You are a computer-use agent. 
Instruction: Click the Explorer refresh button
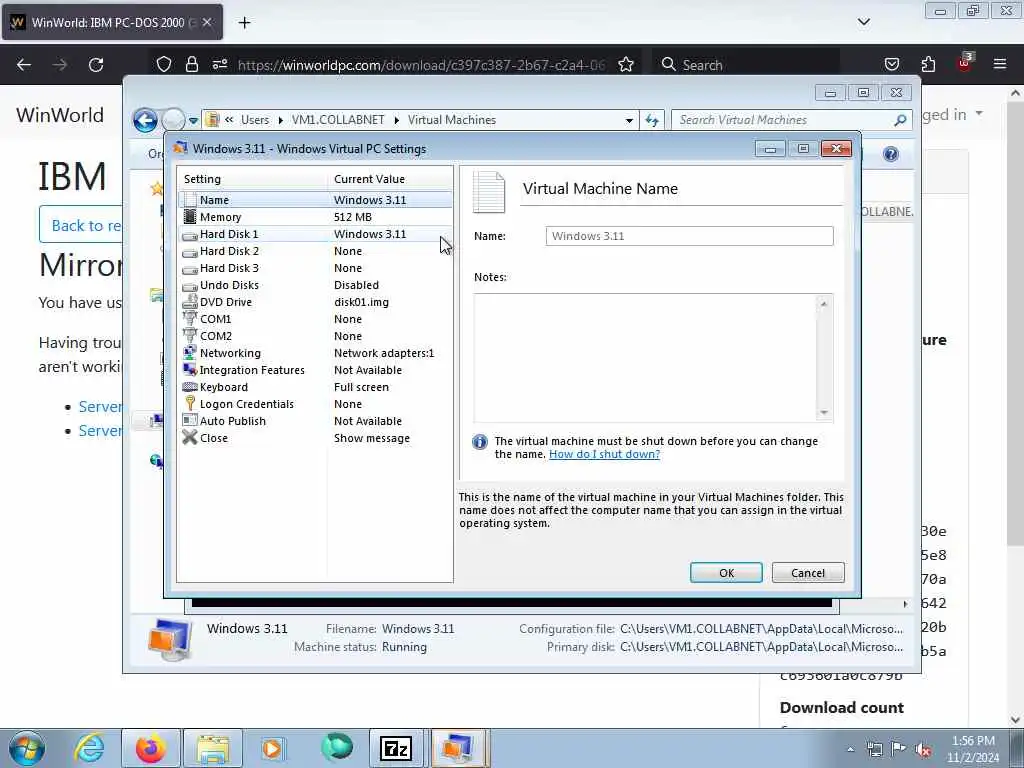pos(652,120)
